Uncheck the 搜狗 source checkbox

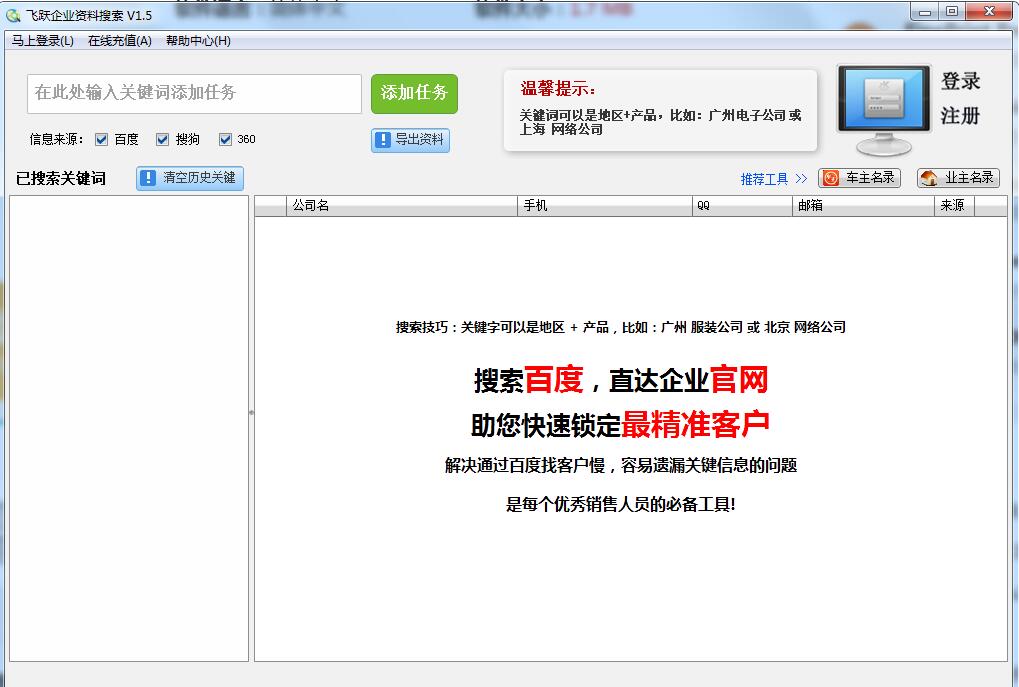point(162,140)
